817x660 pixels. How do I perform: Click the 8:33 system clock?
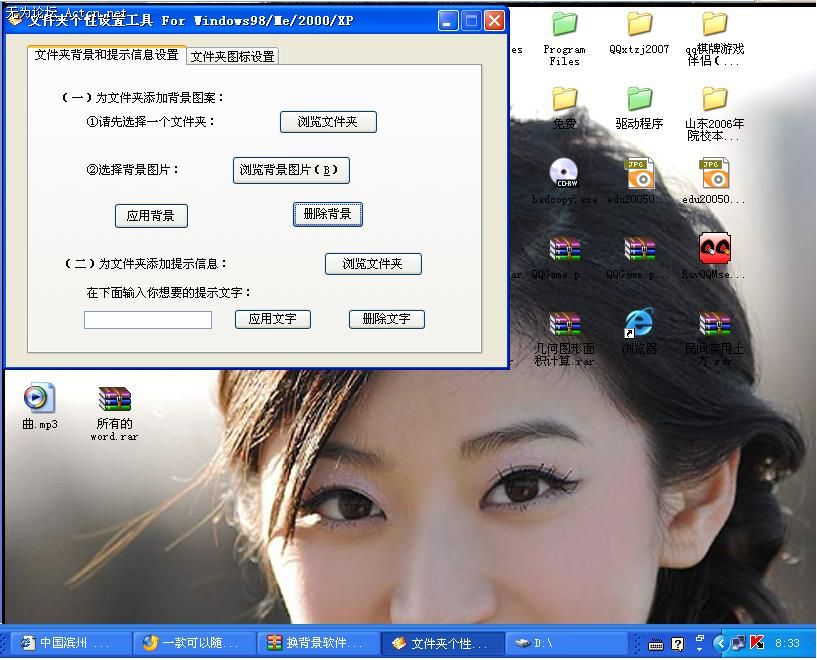click(787, 644)
